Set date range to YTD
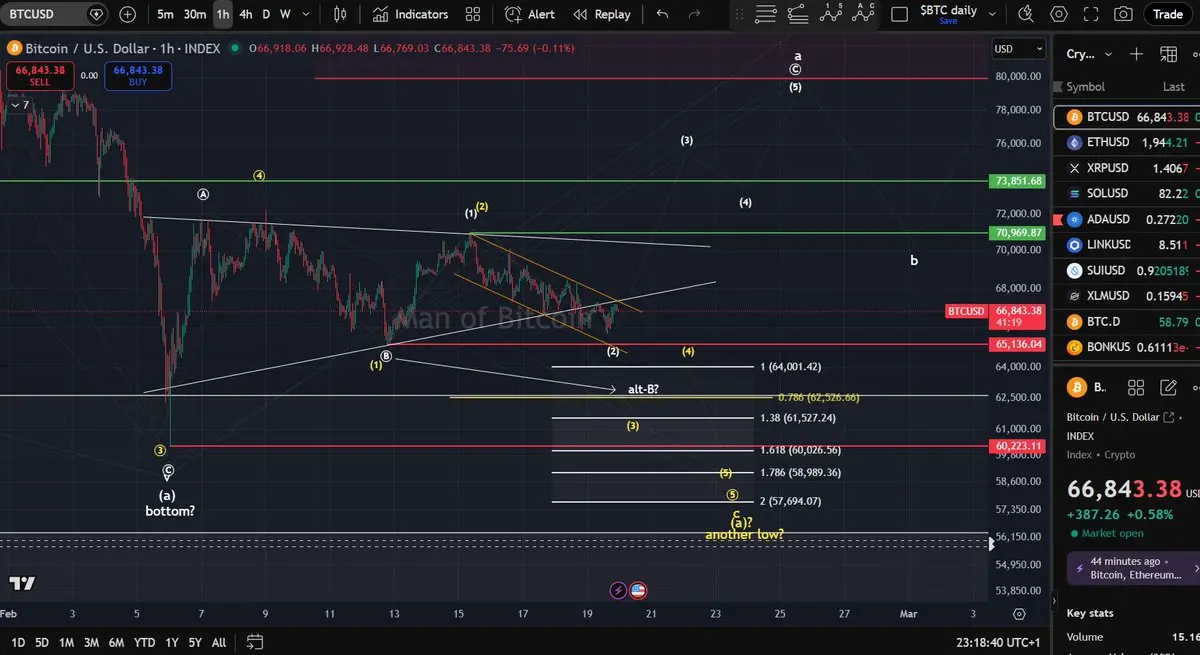The image size is (1200, 655). (x=144, y=642)
